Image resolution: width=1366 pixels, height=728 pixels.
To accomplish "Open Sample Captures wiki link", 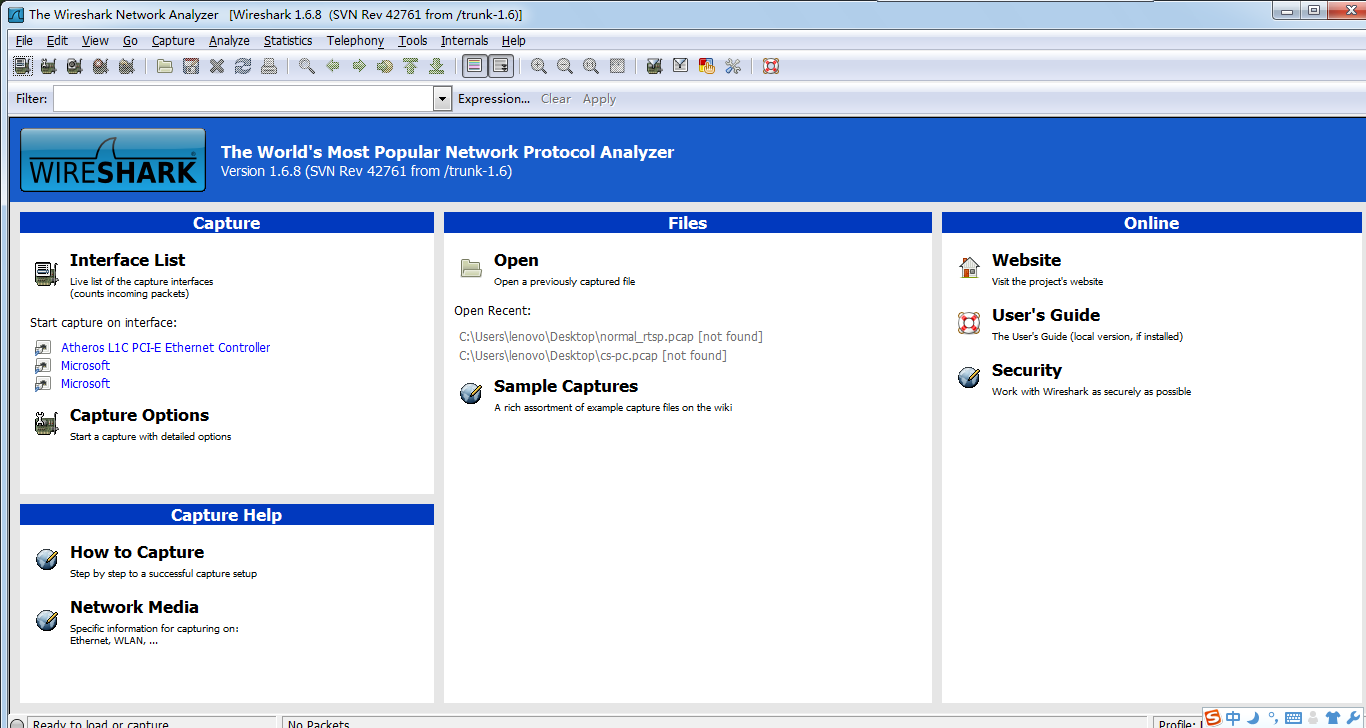I will [x=566, y=386].
